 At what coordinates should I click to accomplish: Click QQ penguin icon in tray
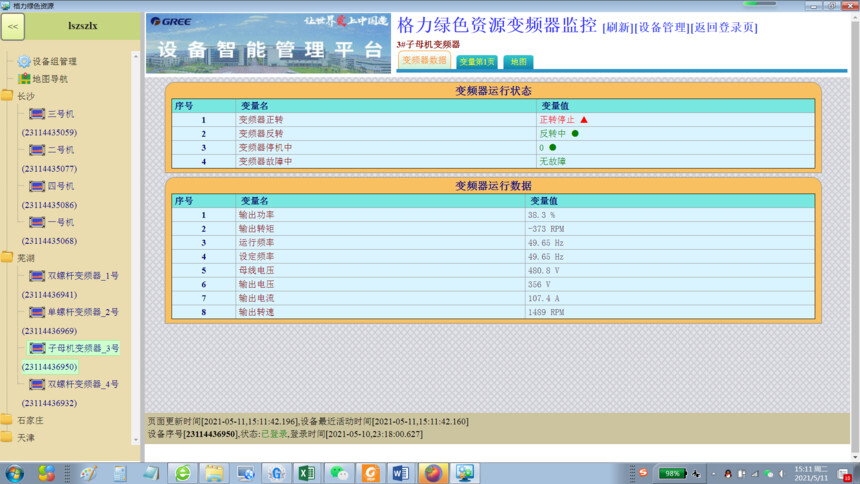[728, 474]
